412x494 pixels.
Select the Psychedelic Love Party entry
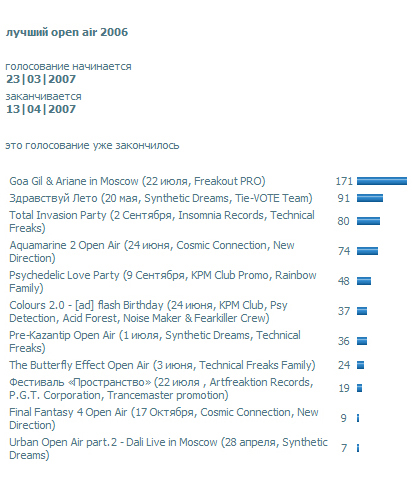pyautogui.click(x=163, y=281)
